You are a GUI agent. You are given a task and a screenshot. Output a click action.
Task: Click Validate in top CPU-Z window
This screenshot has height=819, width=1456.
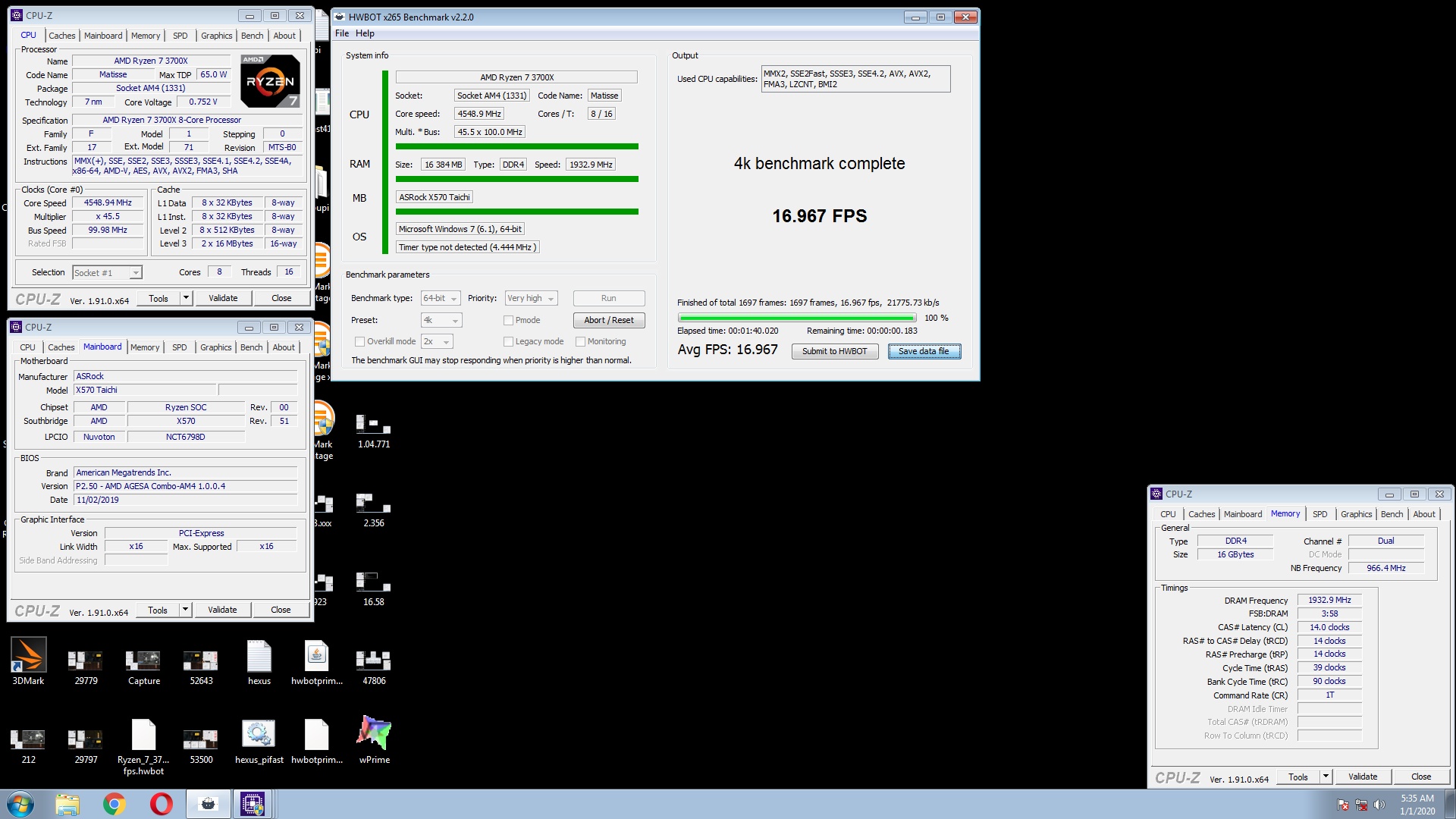223,298
